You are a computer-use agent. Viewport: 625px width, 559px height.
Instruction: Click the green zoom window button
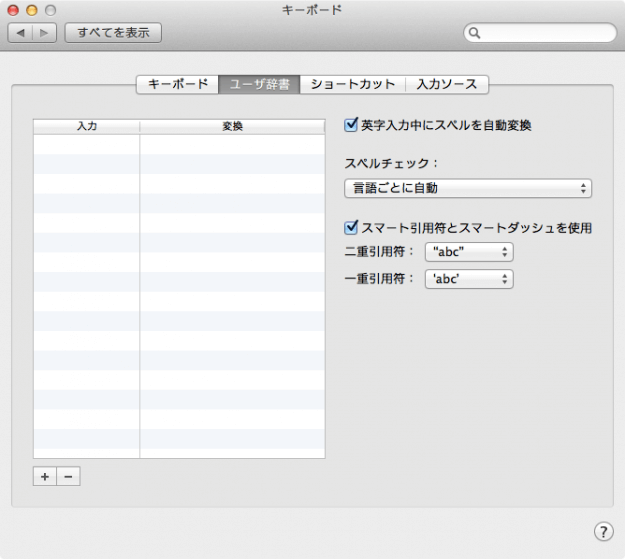coord(50,10)
